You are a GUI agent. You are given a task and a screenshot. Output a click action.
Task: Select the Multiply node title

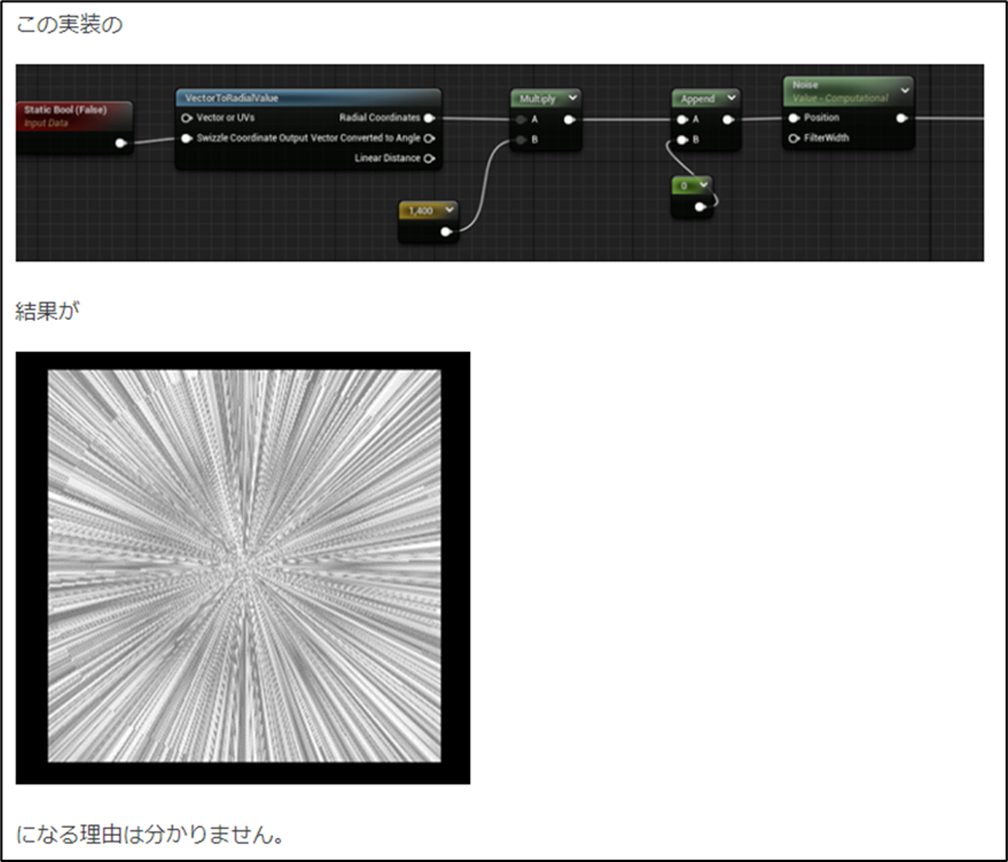[x=537, y=98]
